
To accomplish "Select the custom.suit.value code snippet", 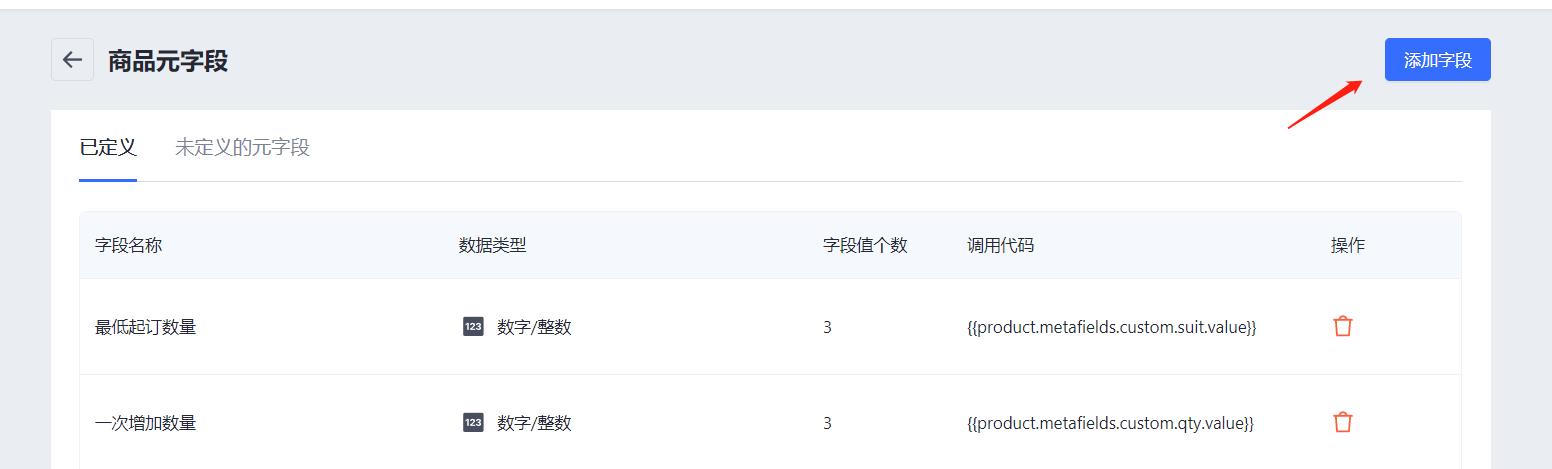I will [x=1111, y=327].
